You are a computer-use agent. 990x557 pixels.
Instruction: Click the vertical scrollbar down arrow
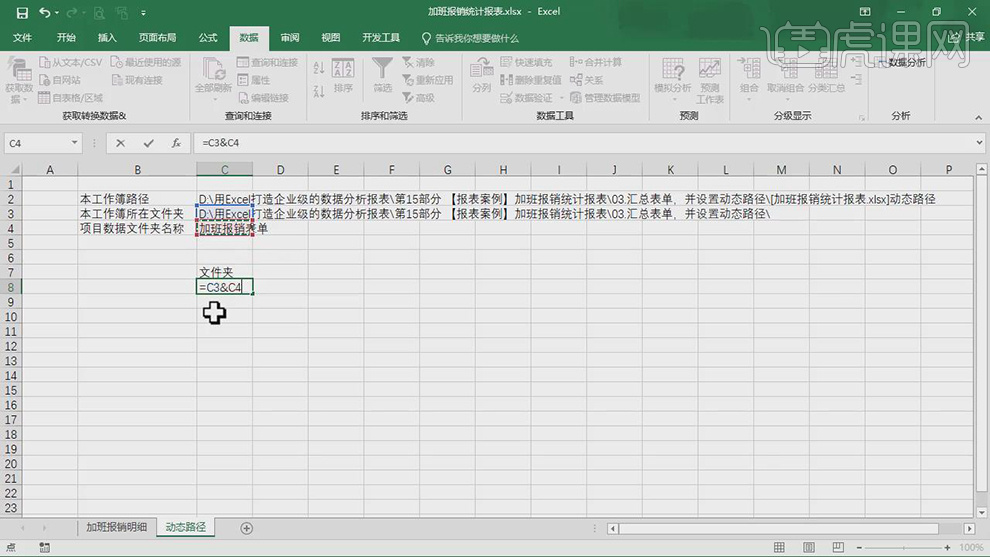pyautogui.click(x=981, y=512)
